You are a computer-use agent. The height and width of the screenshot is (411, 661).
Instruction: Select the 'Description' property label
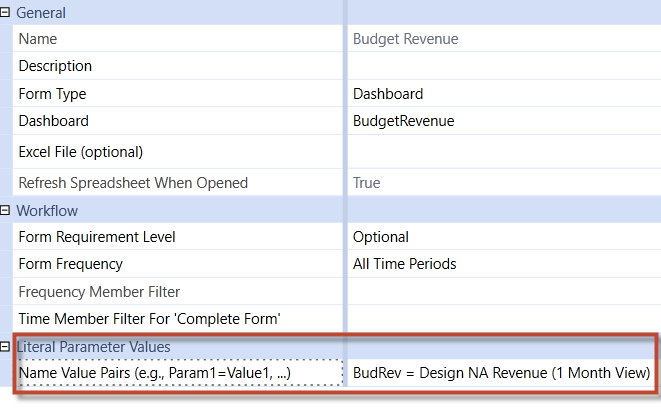click(55, 66)
